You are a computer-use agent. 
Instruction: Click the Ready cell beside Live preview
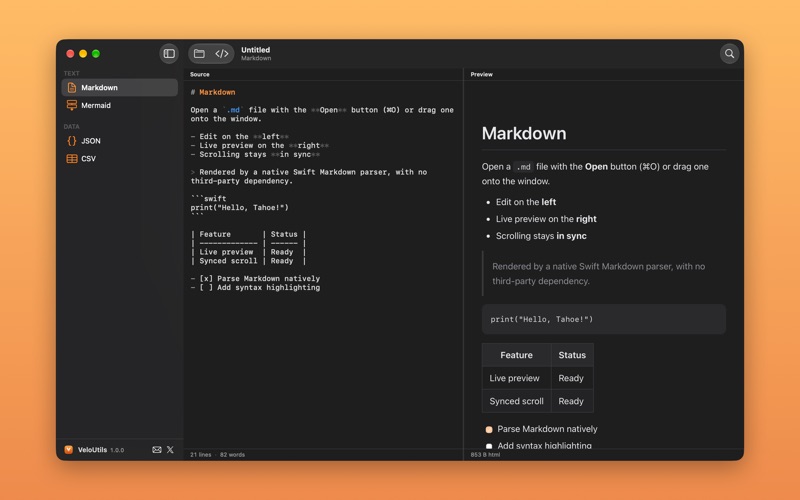(x=572, y=378)
